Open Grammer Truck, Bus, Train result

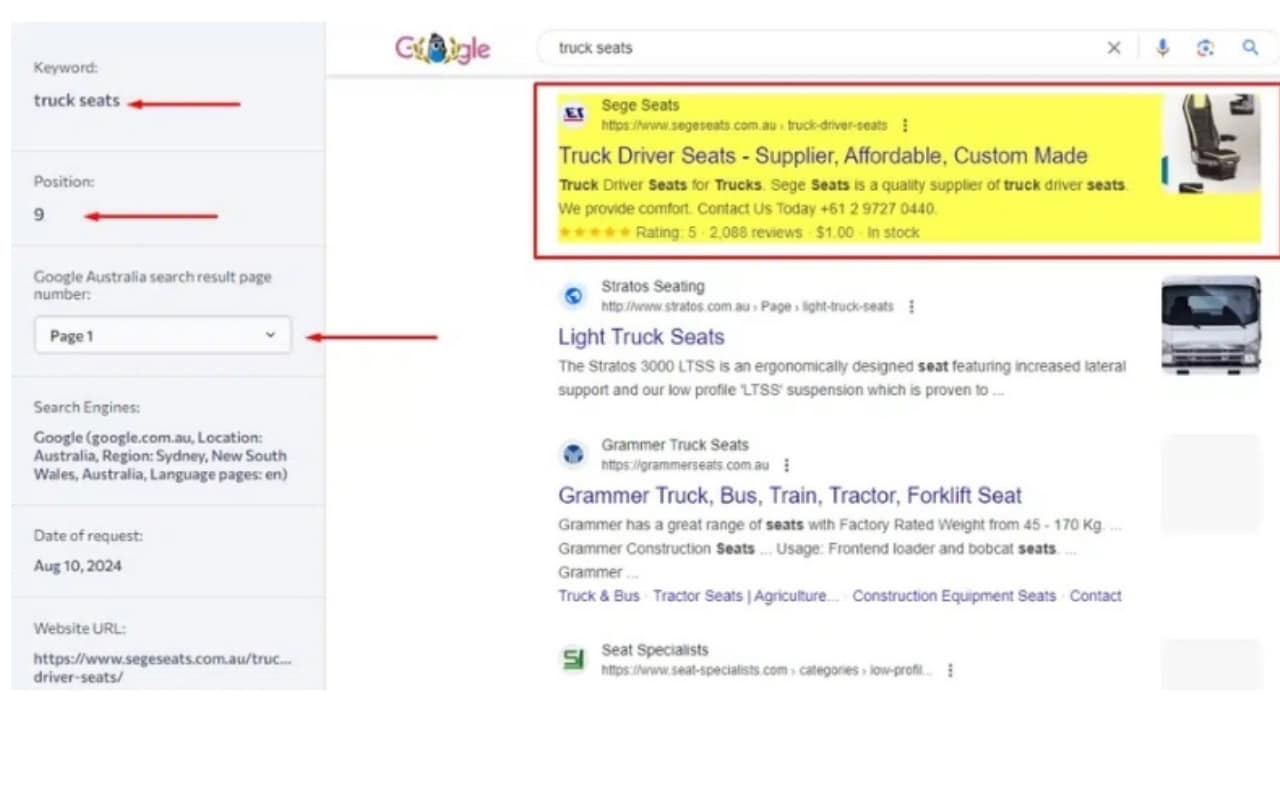pyautogui.click(x=789, y=496)
